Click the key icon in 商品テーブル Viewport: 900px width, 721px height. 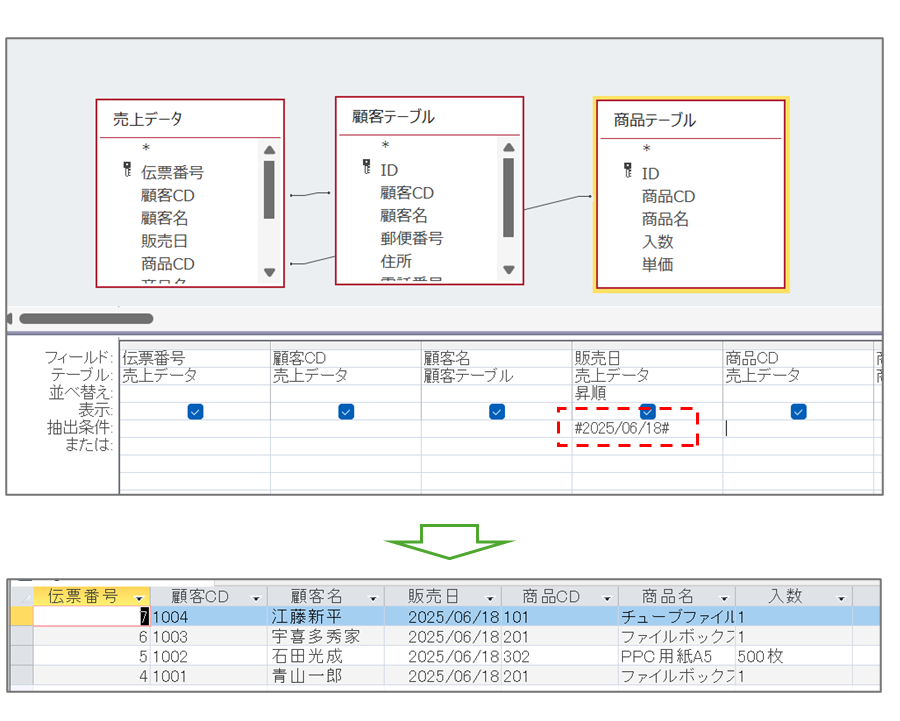click(627, 172)
